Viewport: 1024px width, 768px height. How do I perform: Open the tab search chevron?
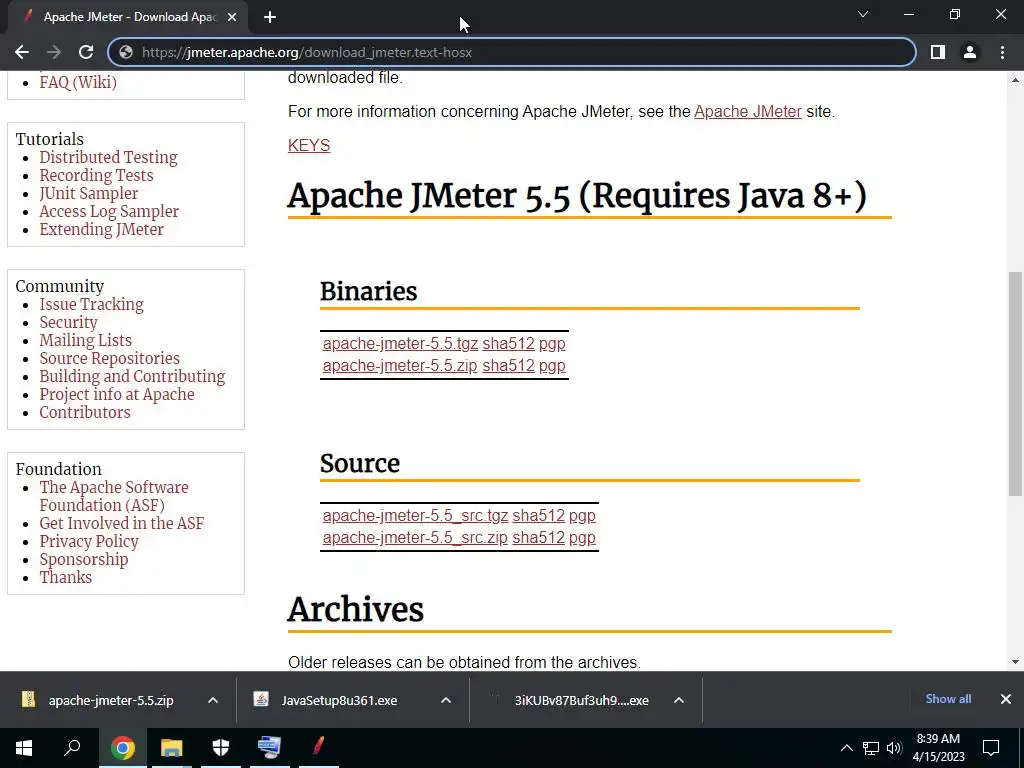click(x=863, y=14)
